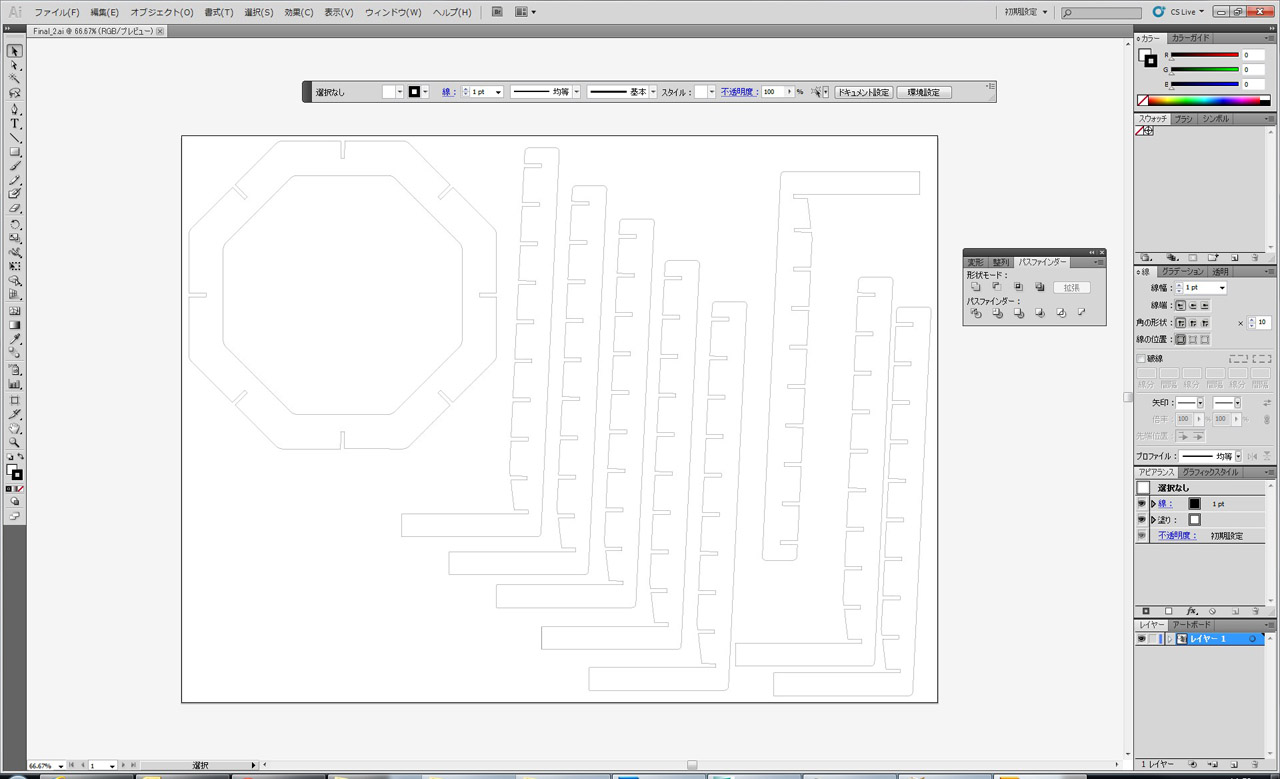Screen dimensions: 1280x779
Task: Open the オブジェクト(O) menu
Action: coord(162,12)
